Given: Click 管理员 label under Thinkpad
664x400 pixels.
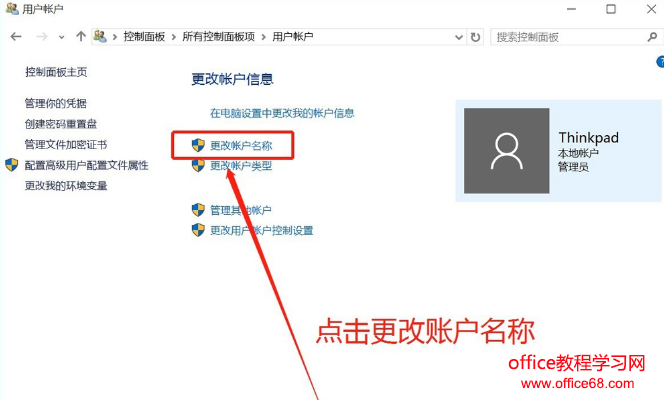Looking at the screenshot, I should tap(573, 167).
